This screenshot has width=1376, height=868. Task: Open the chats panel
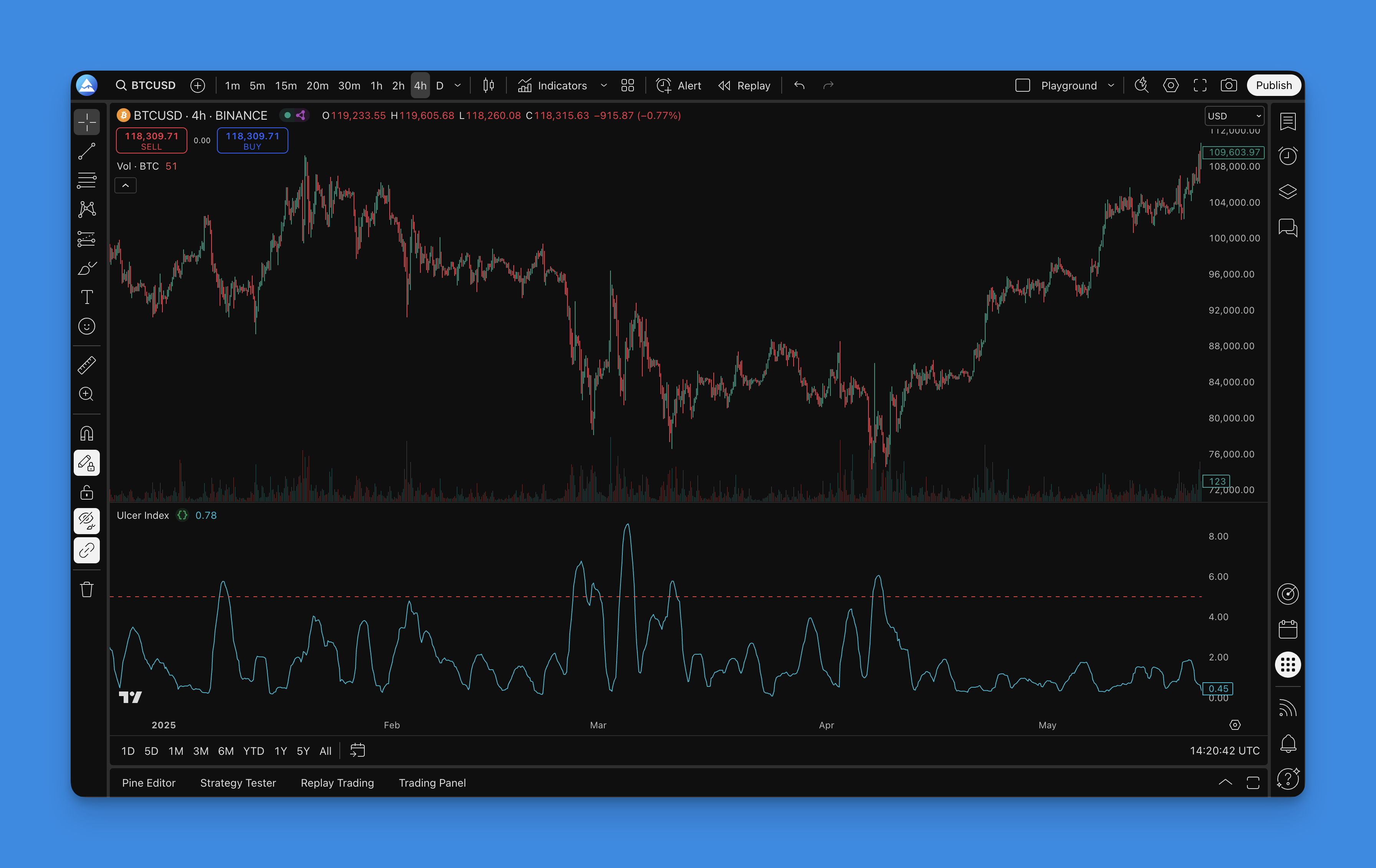[x=1288, y=227]
